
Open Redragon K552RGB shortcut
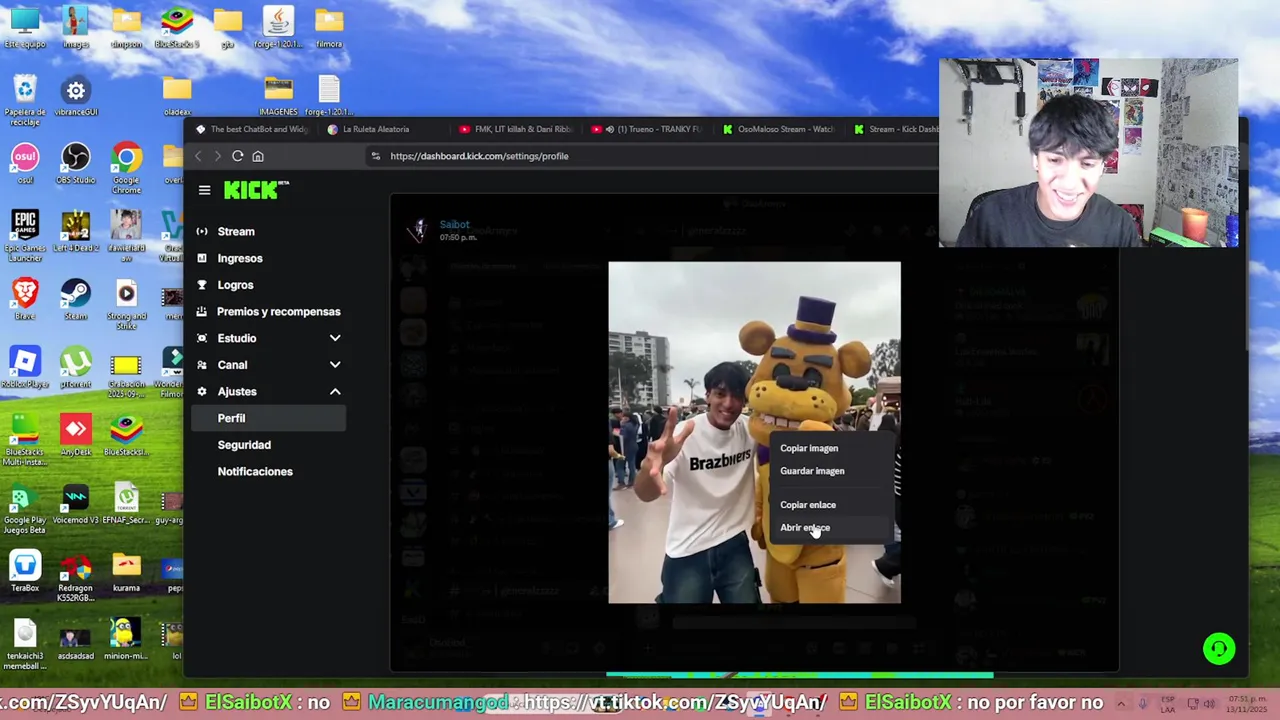coord(76,576)
